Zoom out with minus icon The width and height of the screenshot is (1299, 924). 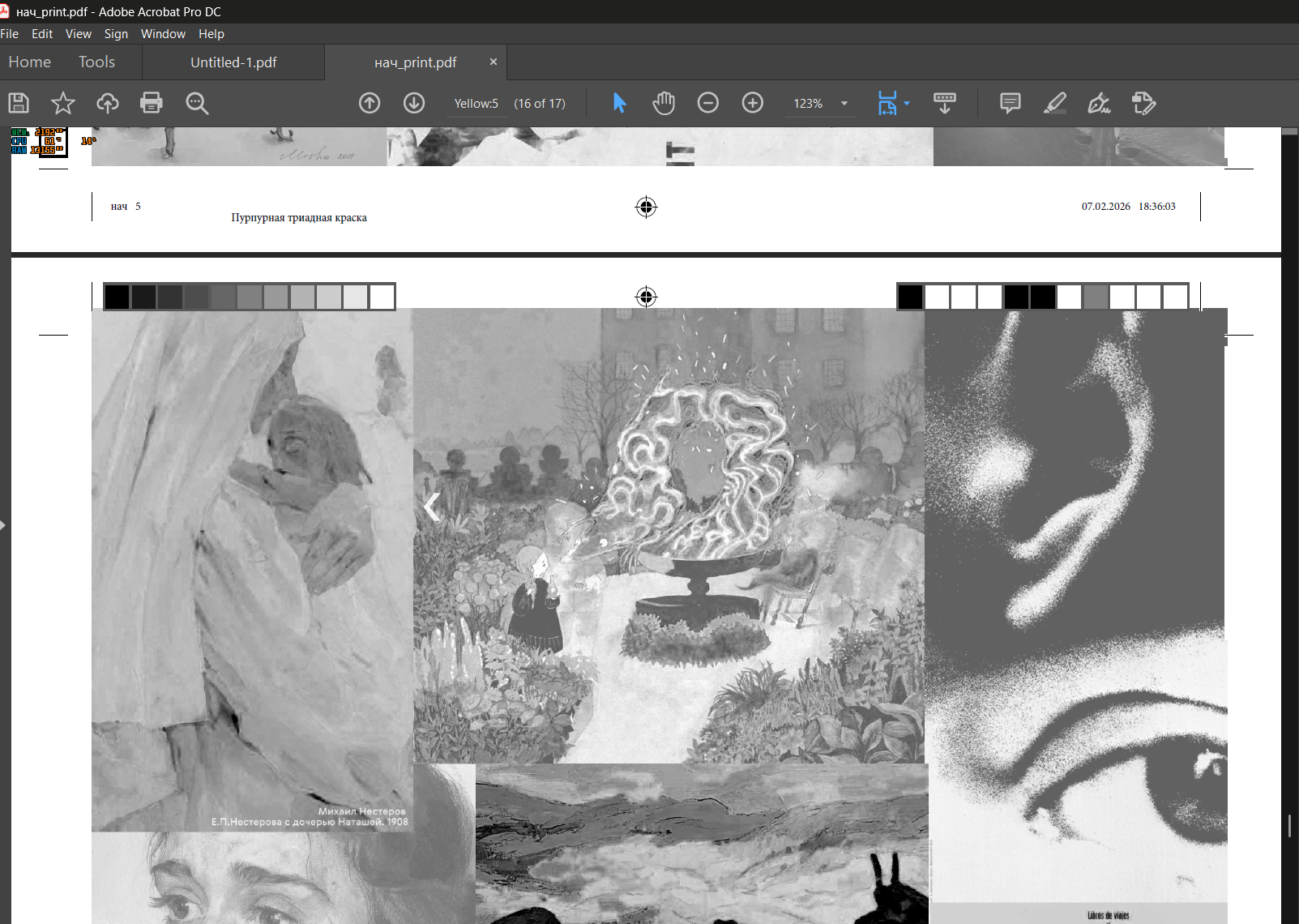708,103
